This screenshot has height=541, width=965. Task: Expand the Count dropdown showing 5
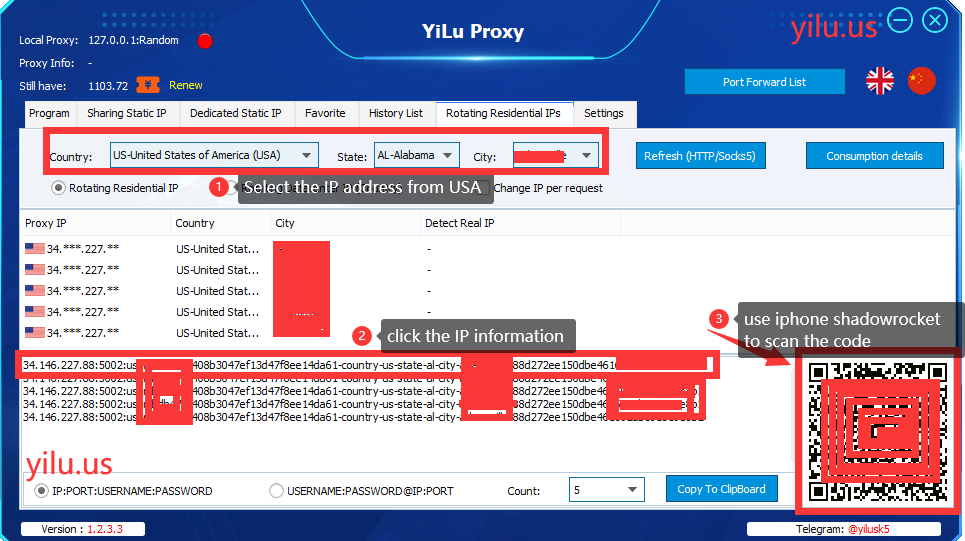[632, 490]
